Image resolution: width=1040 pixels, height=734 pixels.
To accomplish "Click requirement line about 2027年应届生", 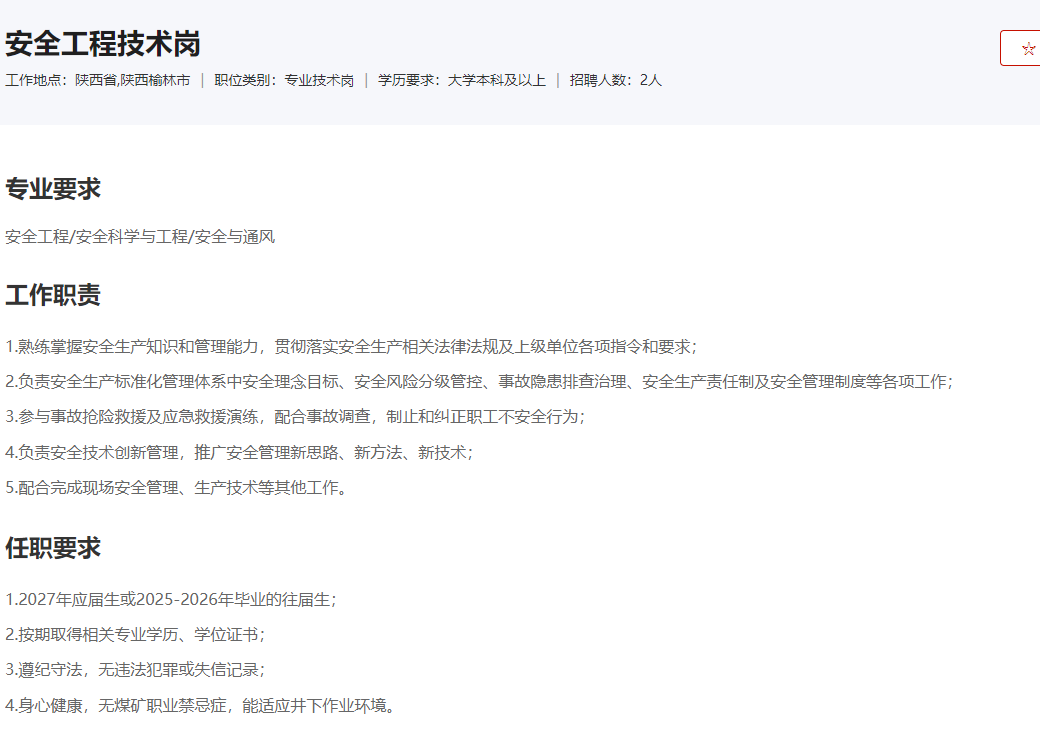I will (x=171, y=600).
